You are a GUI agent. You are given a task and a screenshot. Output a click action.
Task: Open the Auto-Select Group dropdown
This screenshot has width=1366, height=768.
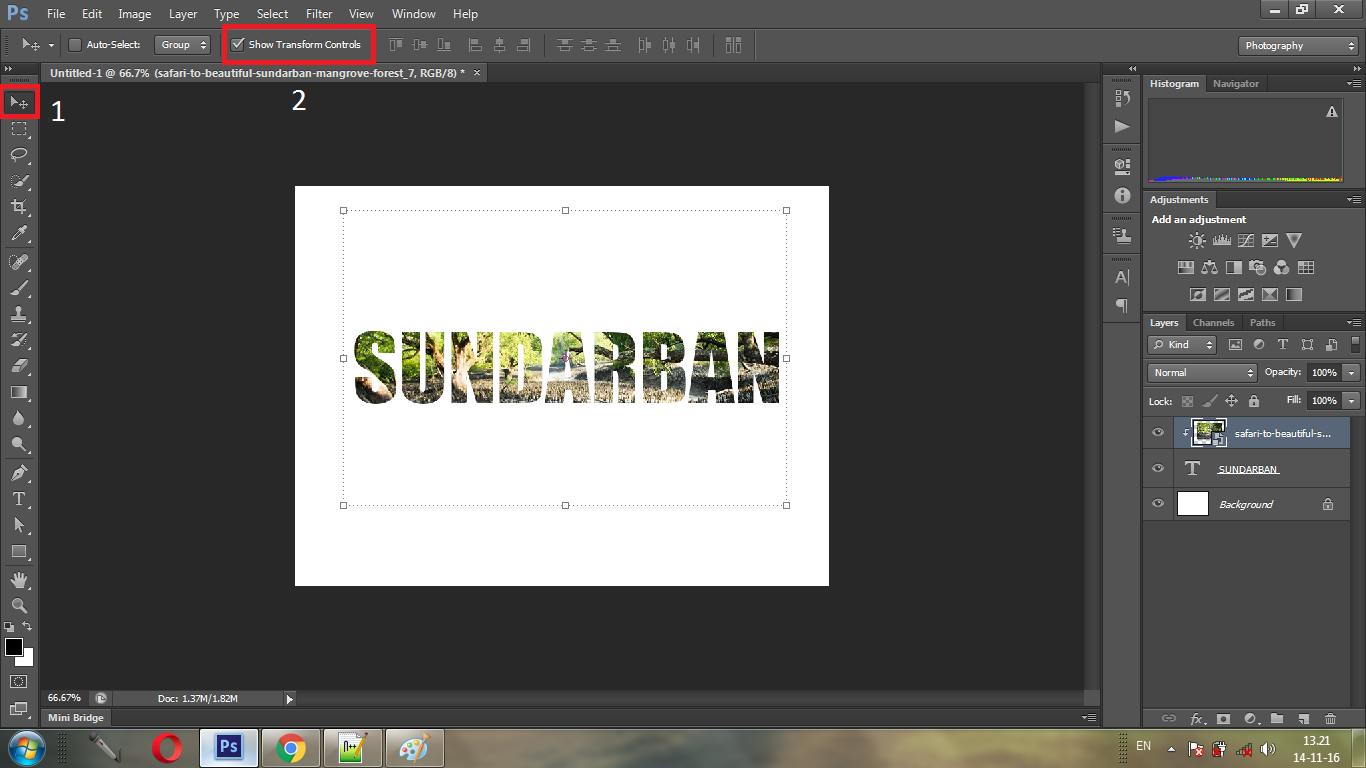coord(182,45)
